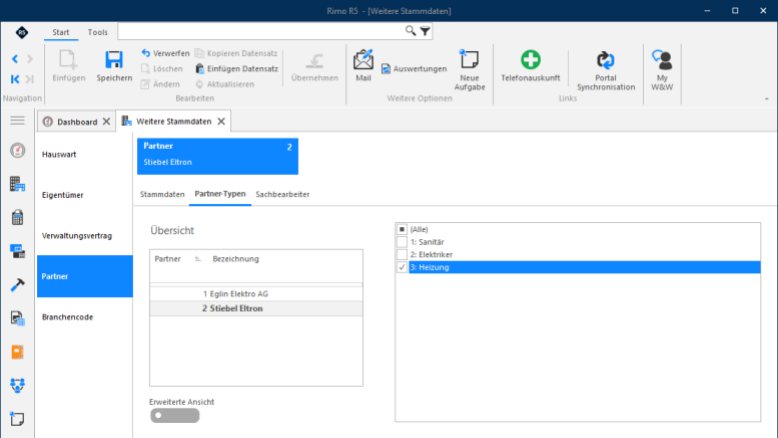Viewport: 778px width, 438px height.
Task: Select Partner in the left list
Action: tap(85, 276)
